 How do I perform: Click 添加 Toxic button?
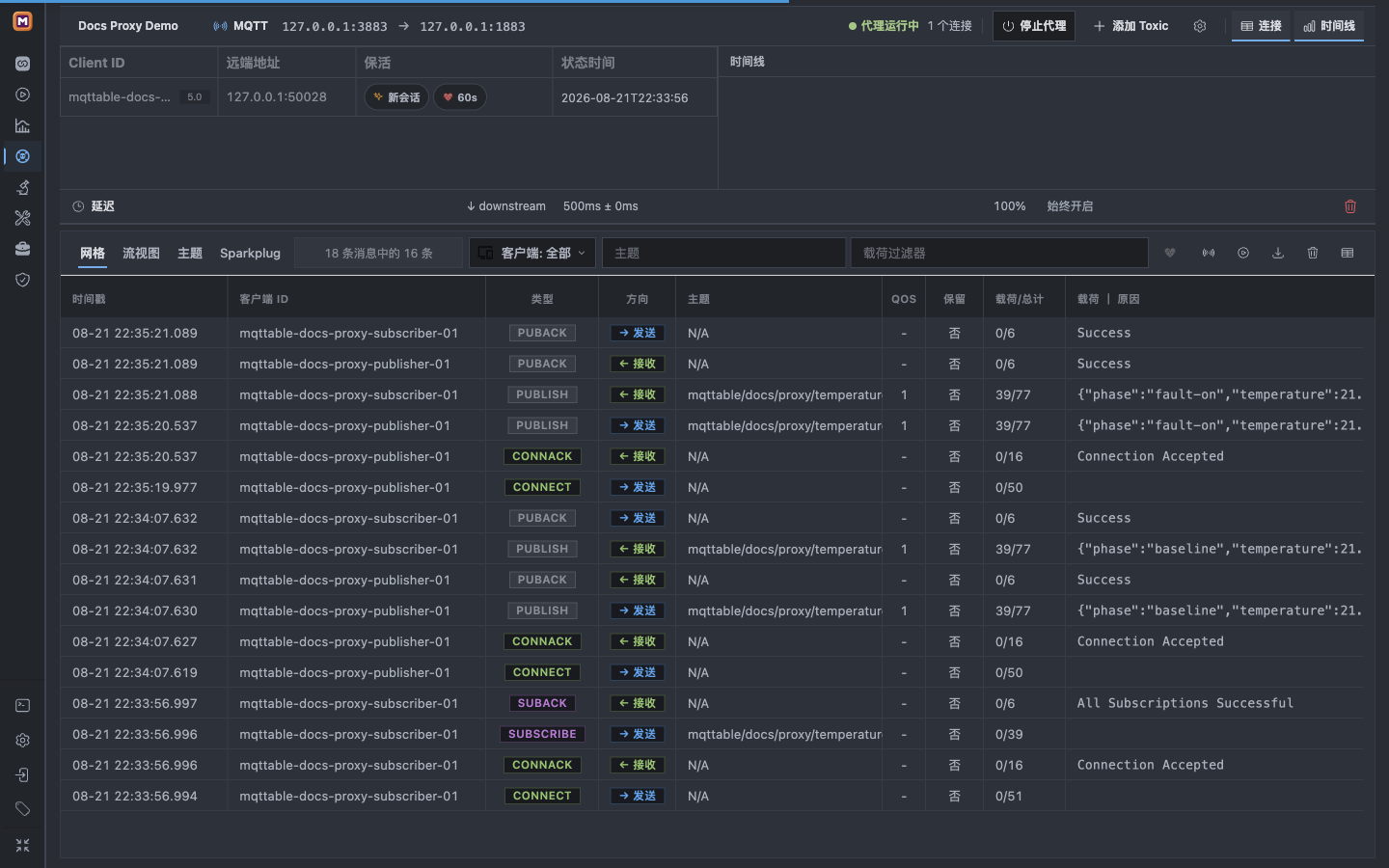click(1130, 26)
